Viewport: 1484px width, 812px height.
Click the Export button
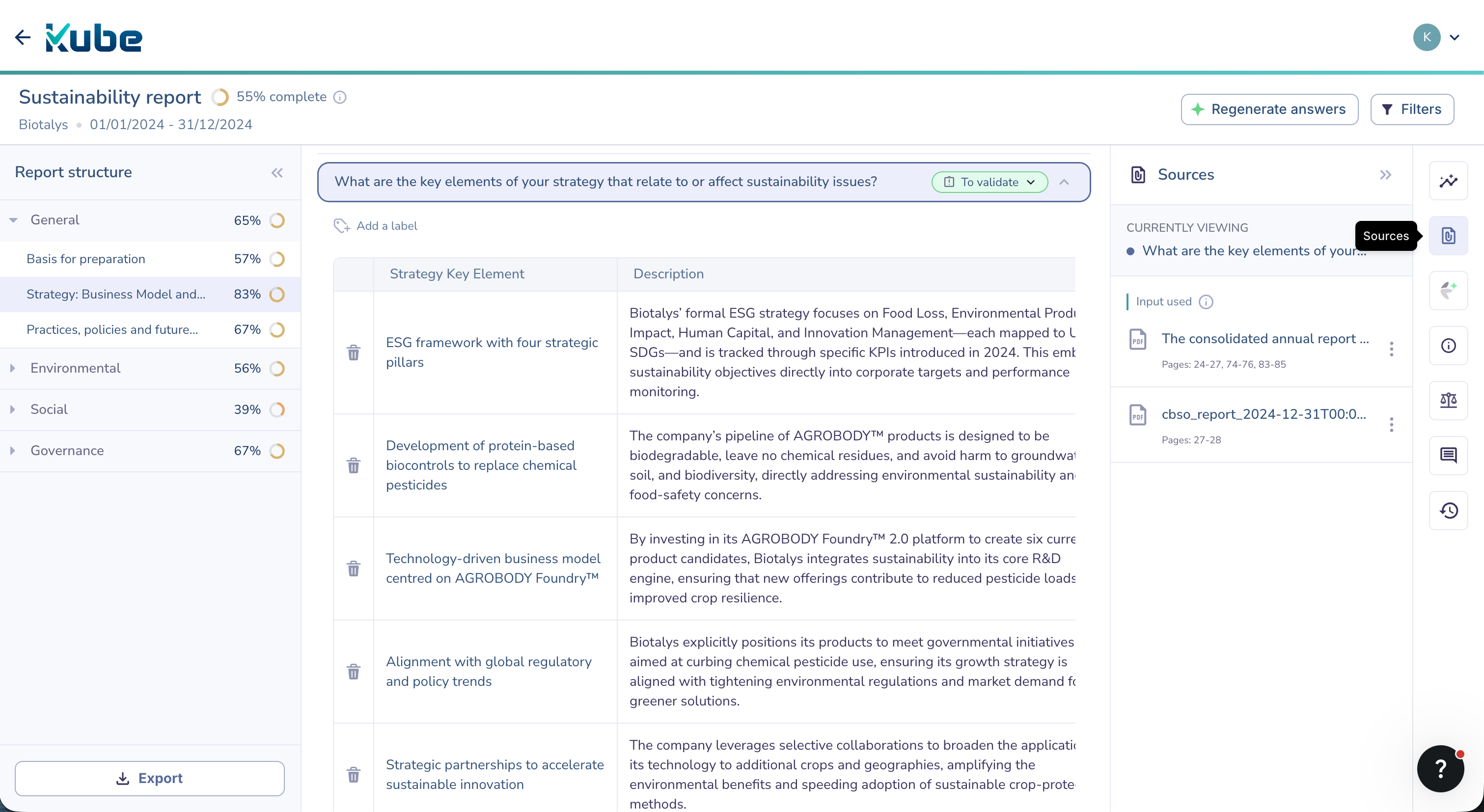pyautogui.click(x=150, y=778)
